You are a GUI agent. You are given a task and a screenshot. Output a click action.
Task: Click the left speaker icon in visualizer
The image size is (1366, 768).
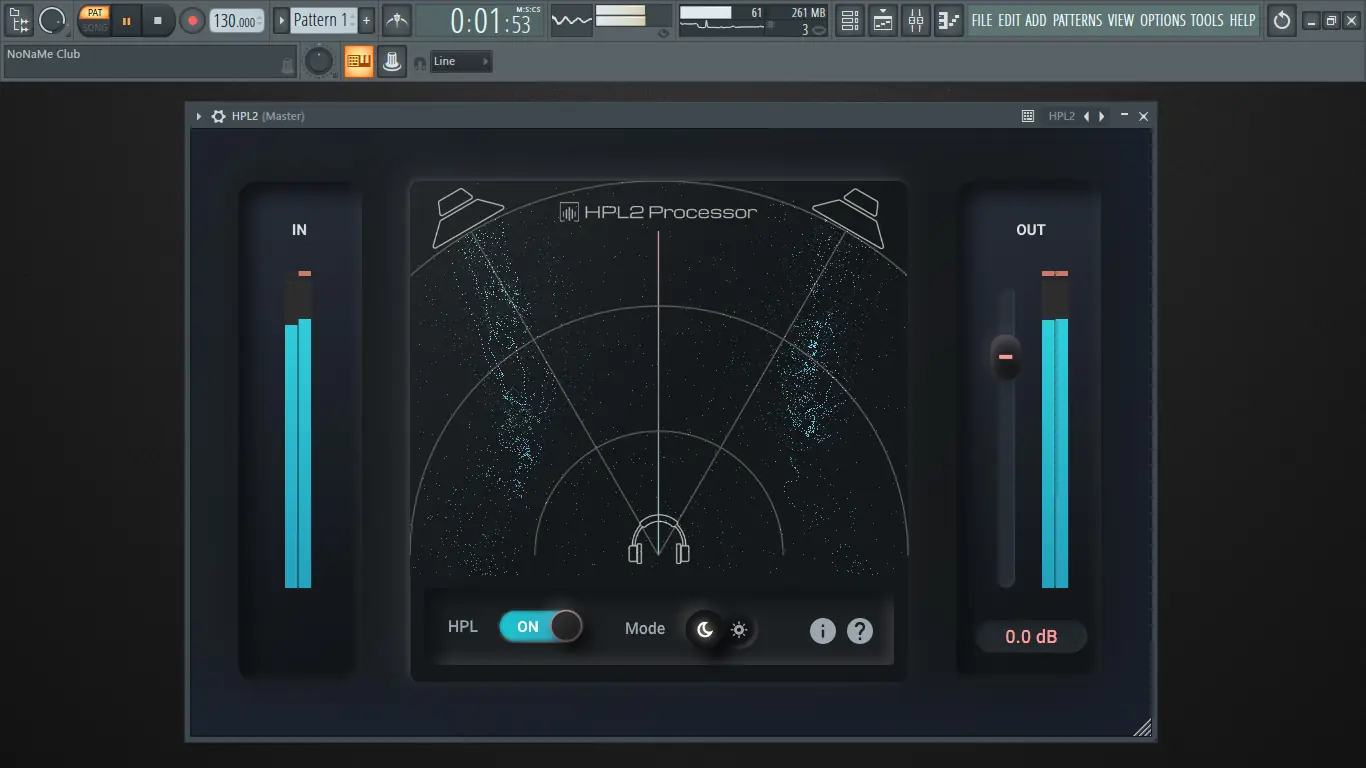point(468,216)
